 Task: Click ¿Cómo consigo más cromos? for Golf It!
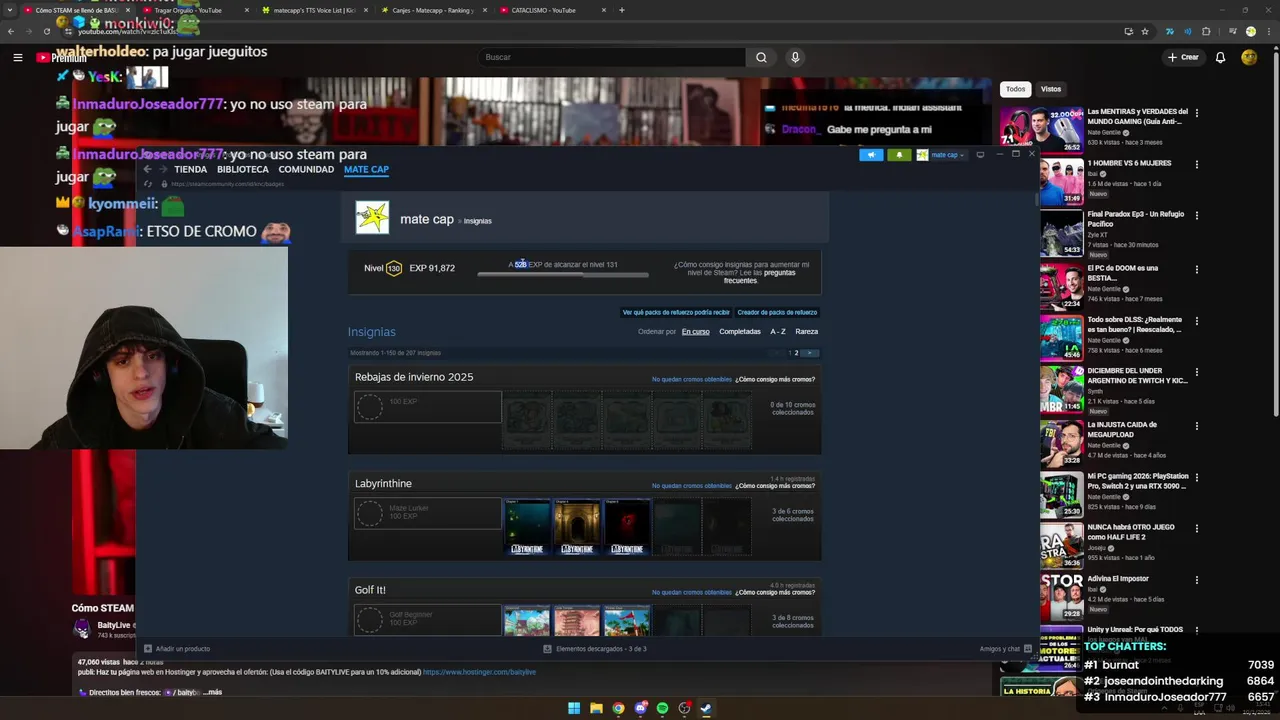tap(775, 592)
